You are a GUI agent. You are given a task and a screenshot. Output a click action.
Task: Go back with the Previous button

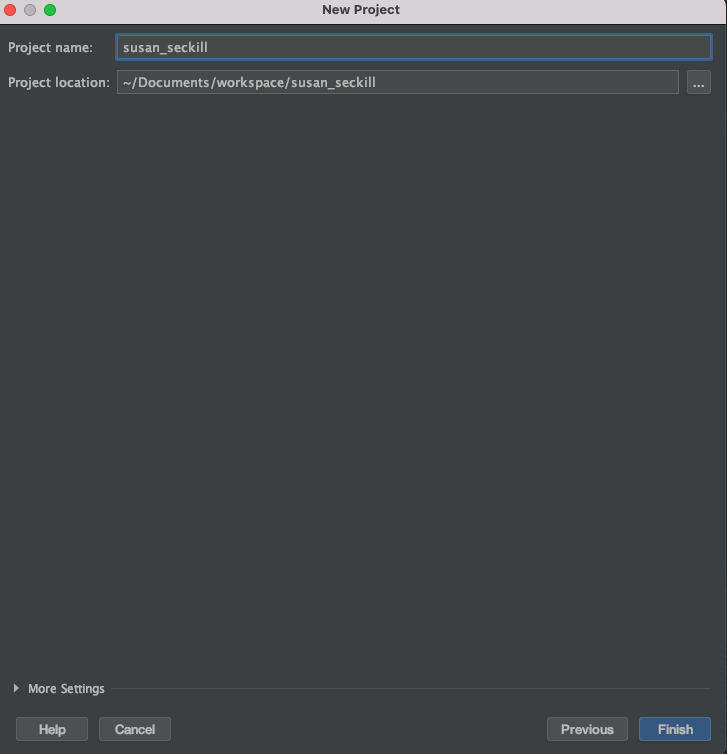587,729
